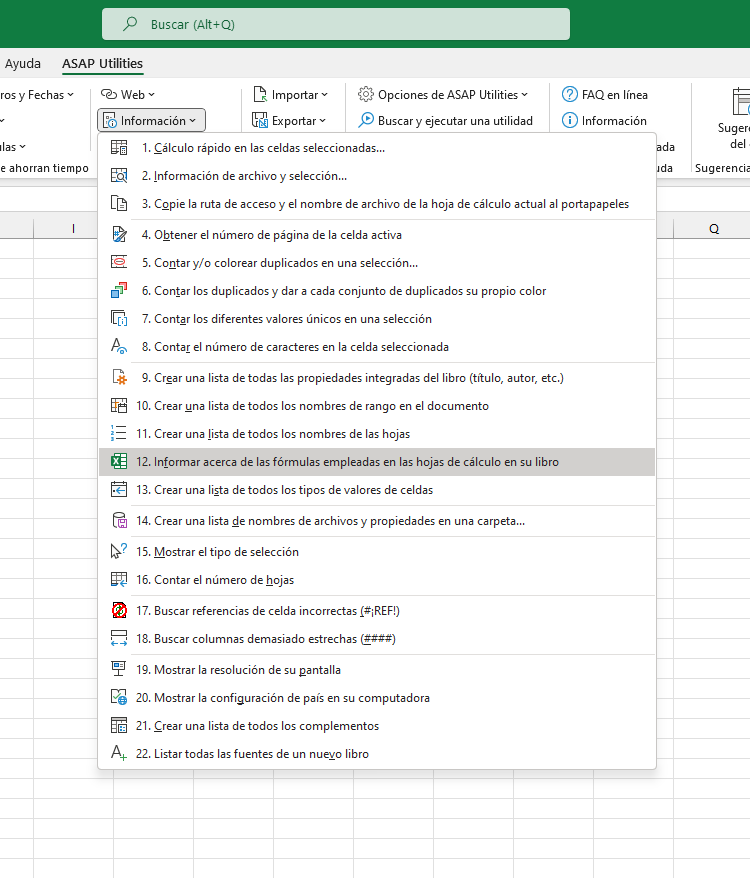
Task: Select the ASAP Utilities ribbon tab
Action: point(103,63)
